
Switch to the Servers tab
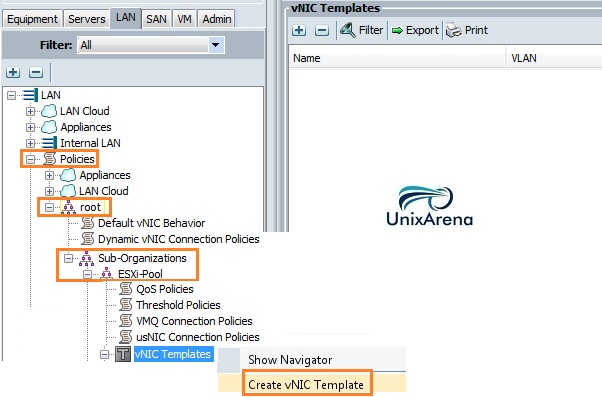point(87,19)
